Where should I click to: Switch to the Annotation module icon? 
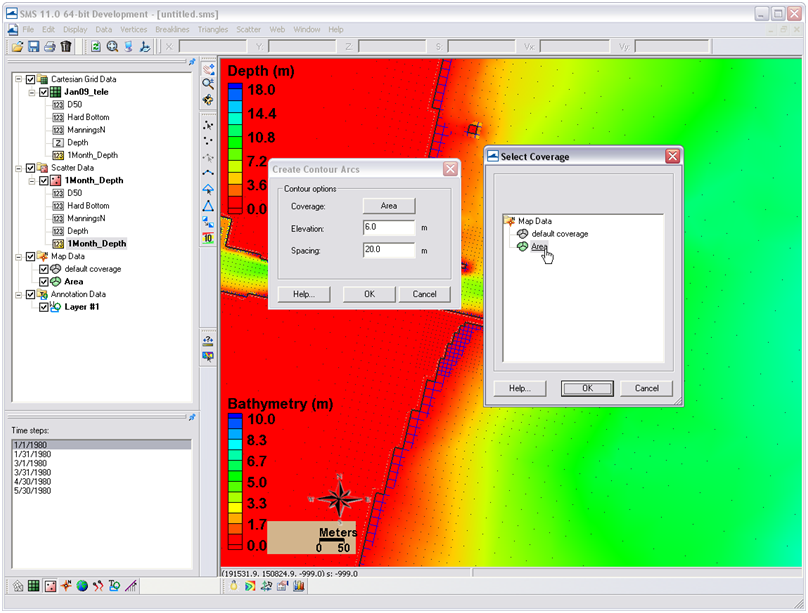114,586
